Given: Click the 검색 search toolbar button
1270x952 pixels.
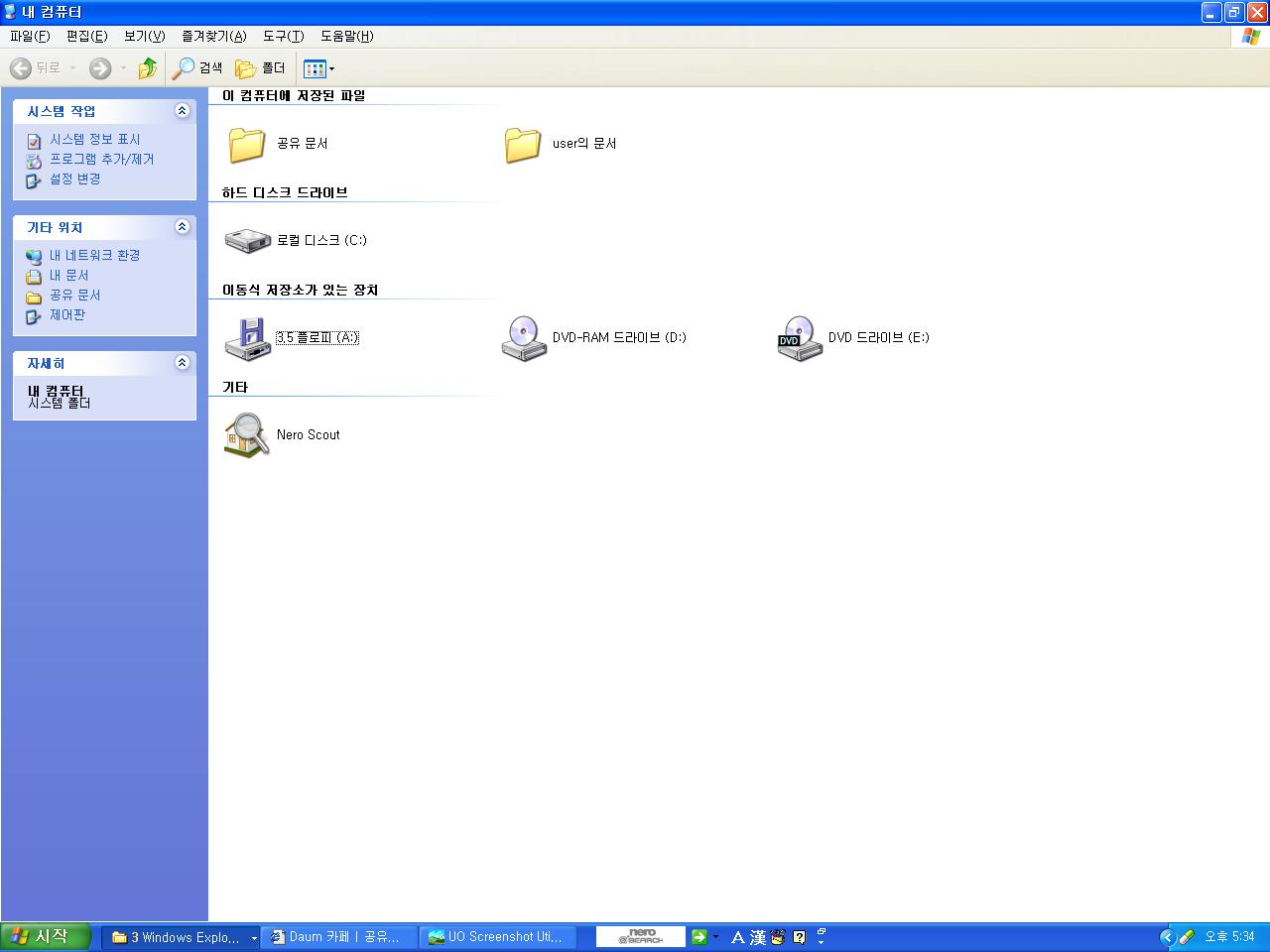Looking at the screenshot, I should [197, 68].
